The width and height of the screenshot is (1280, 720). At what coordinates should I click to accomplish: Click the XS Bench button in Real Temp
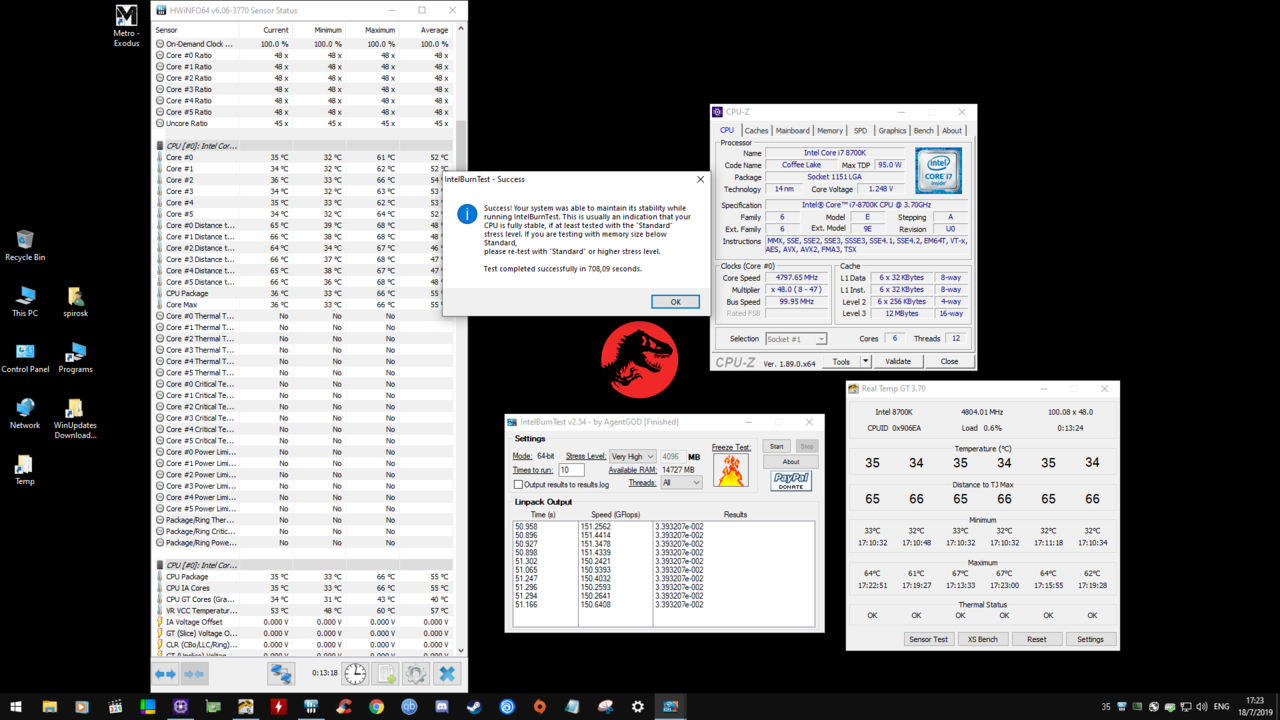coord(982,639)
